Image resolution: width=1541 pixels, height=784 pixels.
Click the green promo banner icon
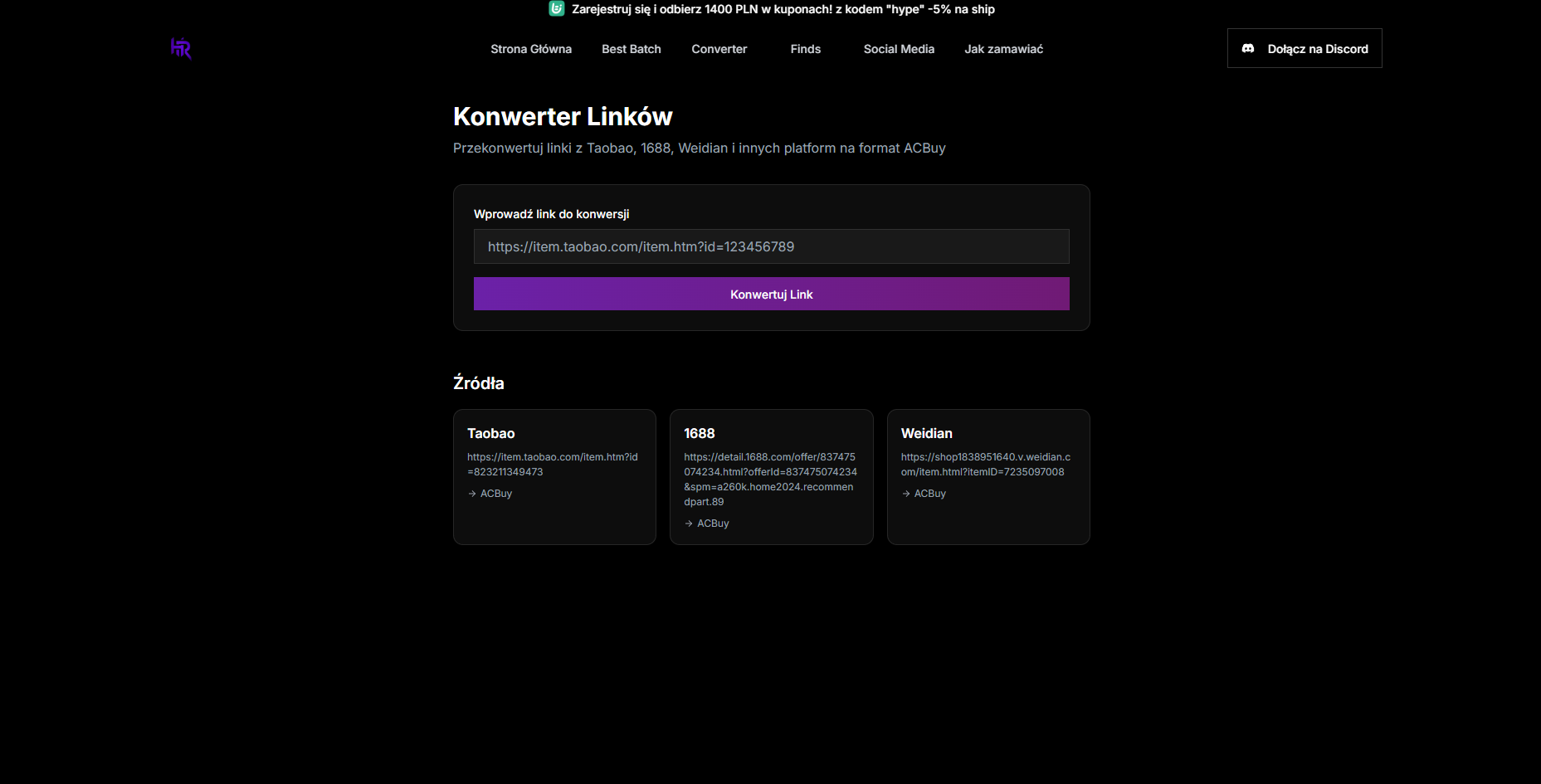[x=557, y=8]
